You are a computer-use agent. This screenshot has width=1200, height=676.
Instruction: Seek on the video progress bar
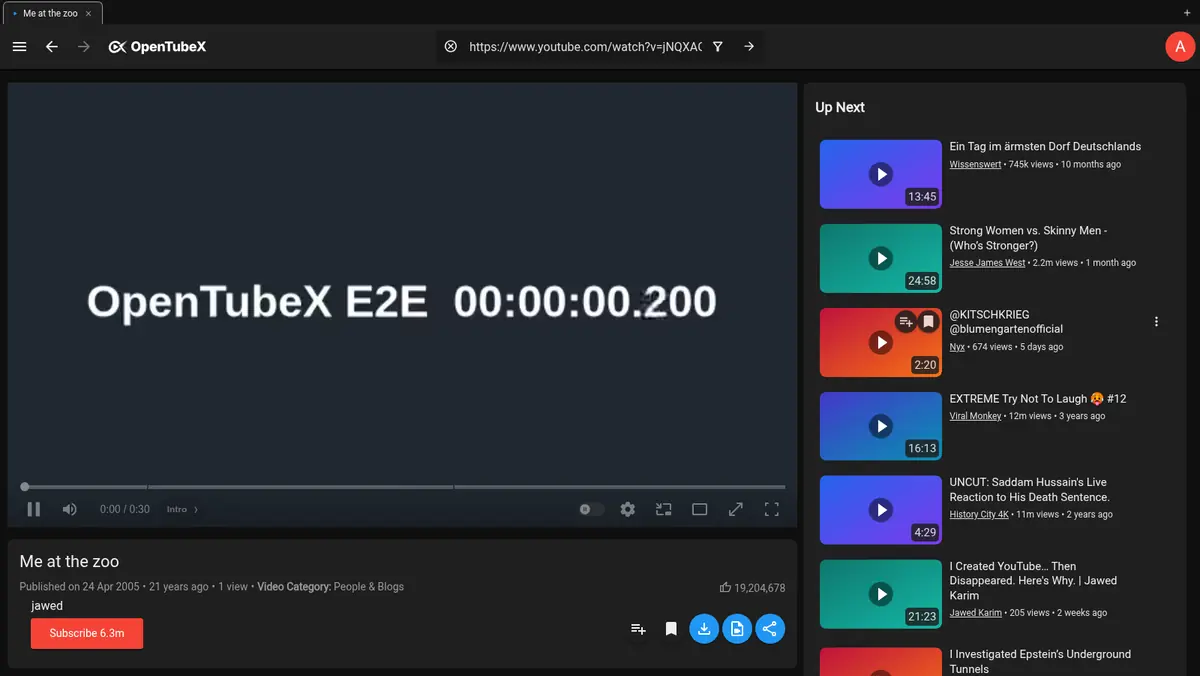(x=405, y=487)
